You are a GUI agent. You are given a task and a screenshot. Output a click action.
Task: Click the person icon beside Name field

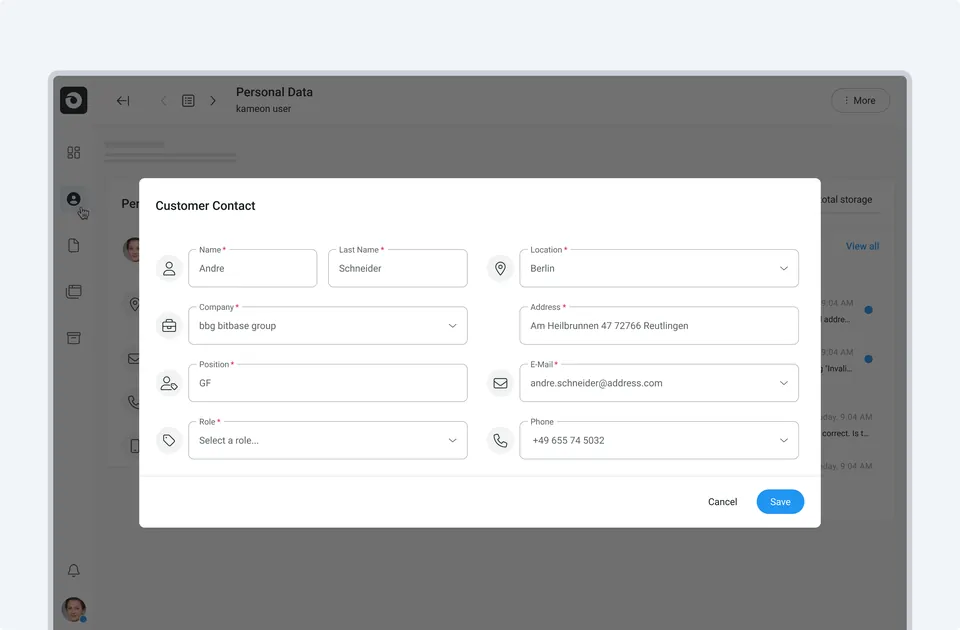click(169, 268)
